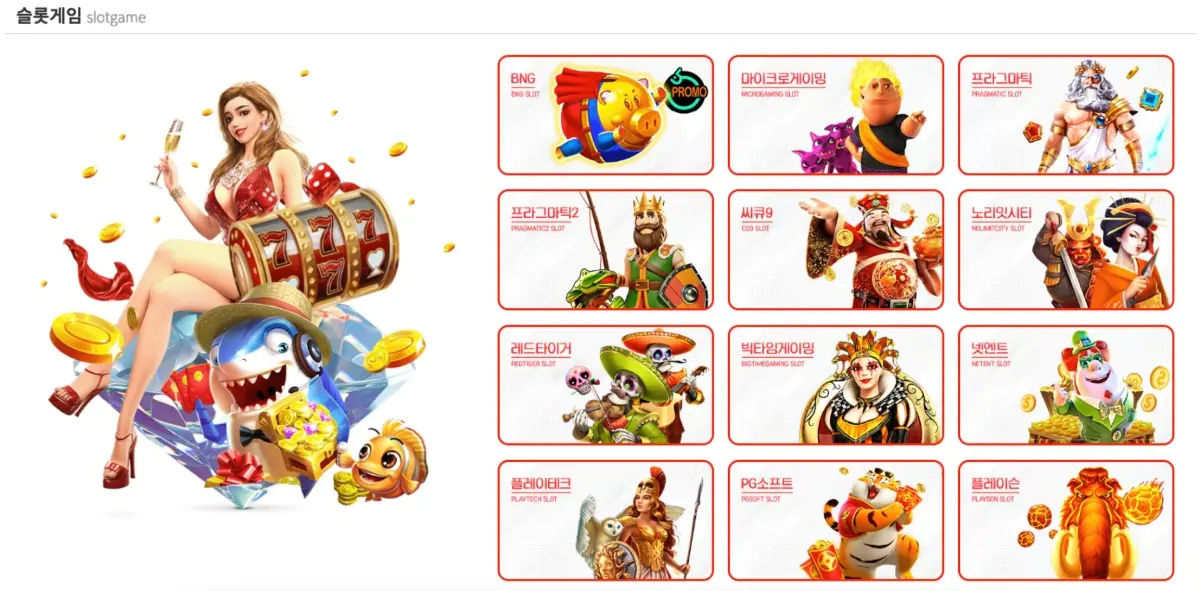Open the BNG slot provider card

pyautogui.click(x=606, y=115)
